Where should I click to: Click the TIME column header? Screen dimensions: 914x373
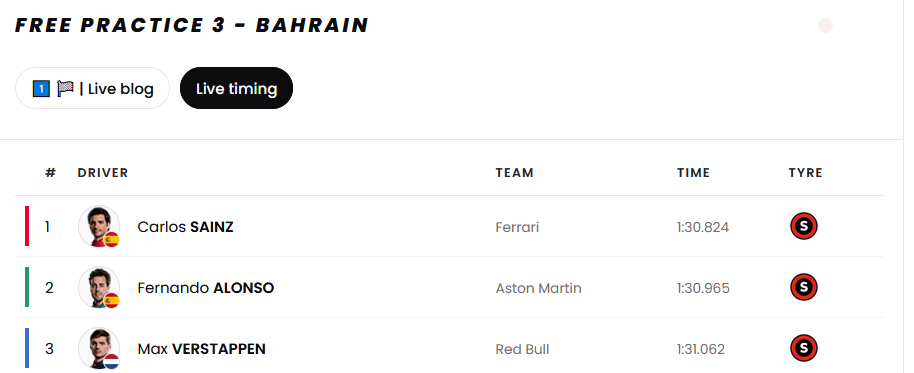pyautogui.click(x=694, y=173)
